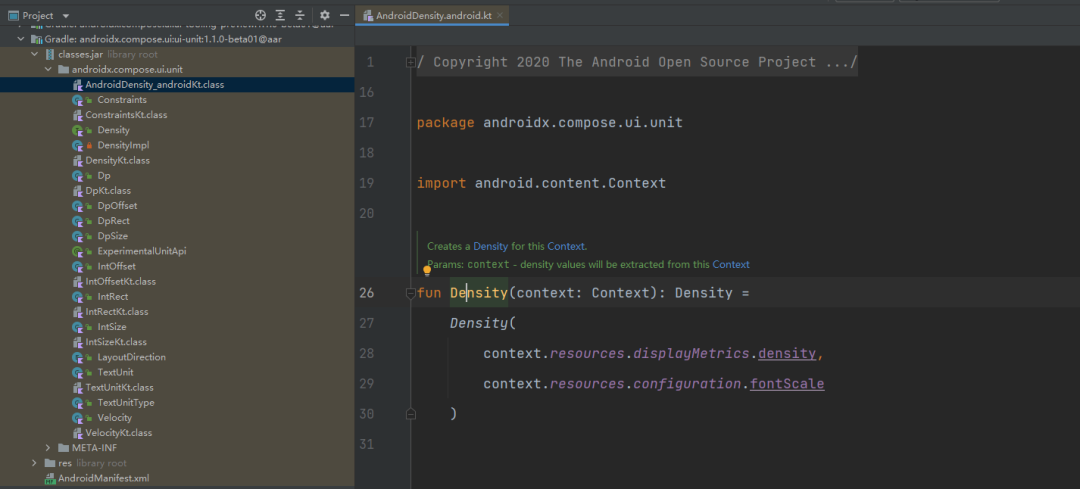Open Project panel settings gear
Viewport: 1080px width, 489px height.
[324, 16]
